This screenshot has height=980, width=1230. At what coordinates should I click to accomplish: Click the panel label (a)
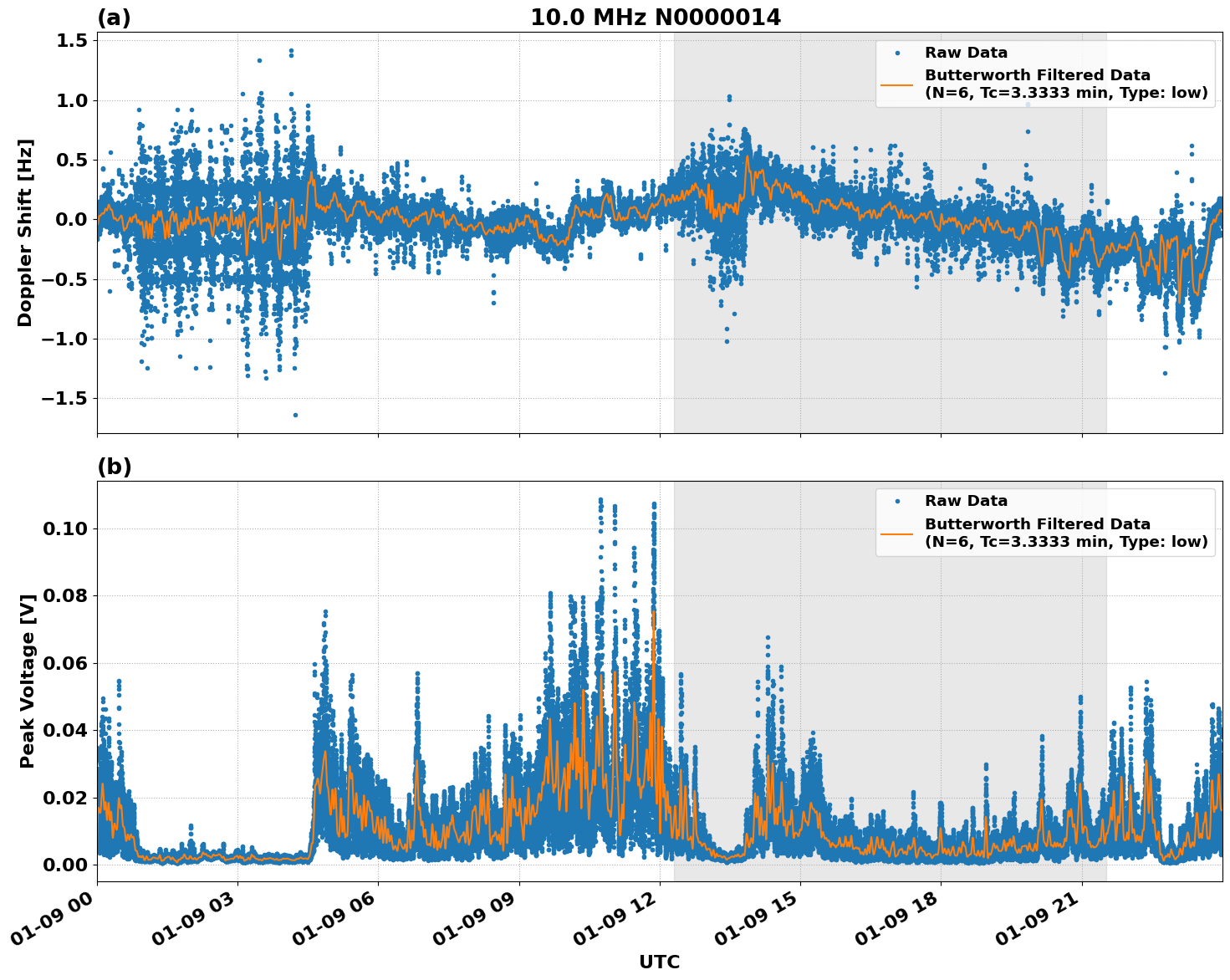(x=115, y=16)
